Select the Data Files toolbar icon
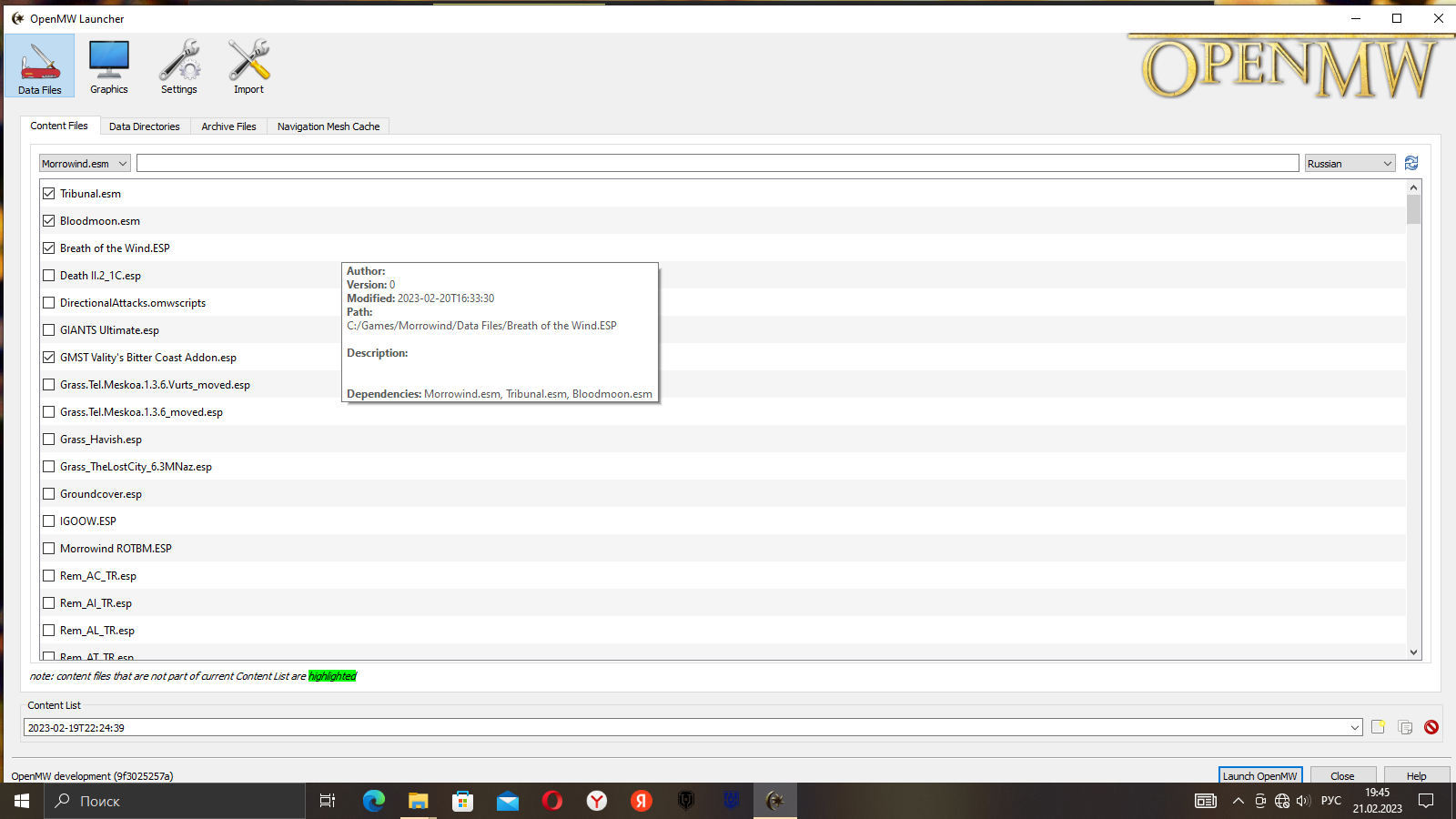 [39, 66]
